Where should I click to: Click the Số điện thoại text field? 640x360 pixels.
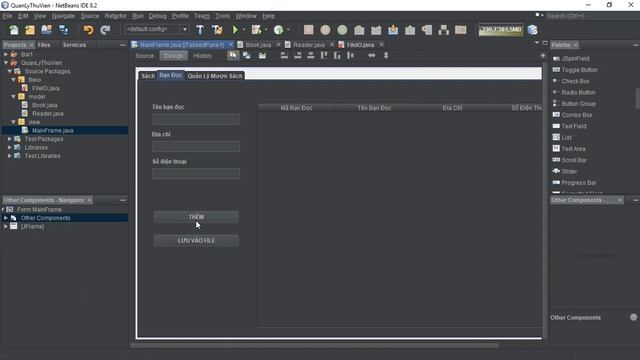(196, 174)
